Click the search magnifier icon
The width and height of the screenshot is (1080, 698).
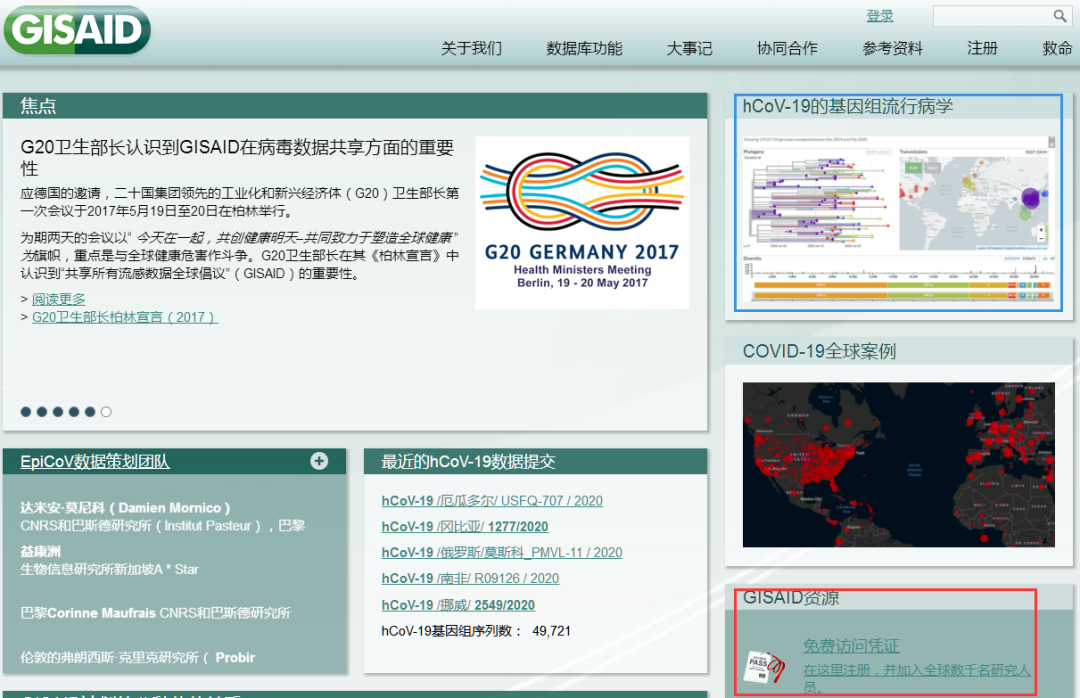click(1059, 15)
